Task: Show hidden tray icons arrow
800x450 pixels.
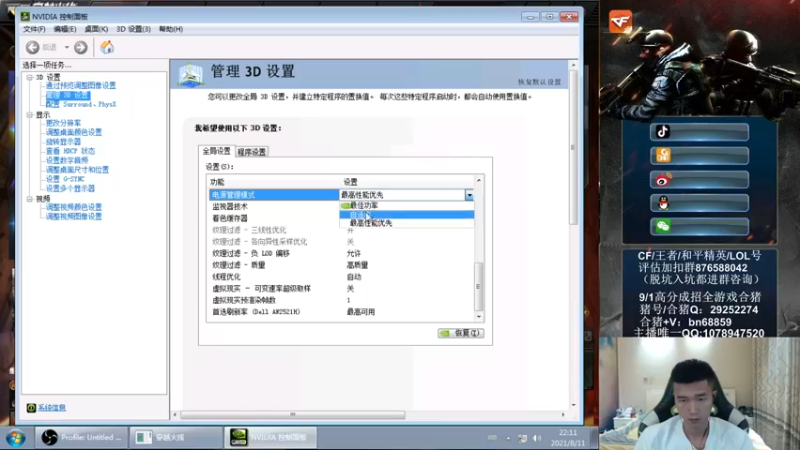Action: [508, 438]
